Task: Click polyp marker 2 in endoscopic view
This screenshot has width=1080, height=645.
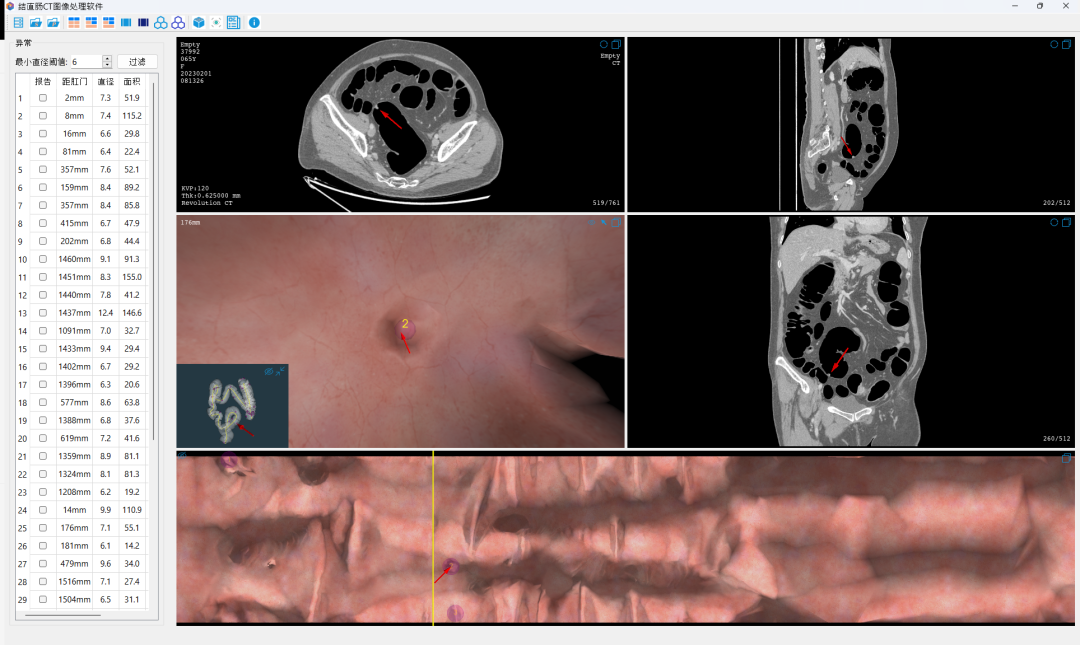Action: pos(407,330)
